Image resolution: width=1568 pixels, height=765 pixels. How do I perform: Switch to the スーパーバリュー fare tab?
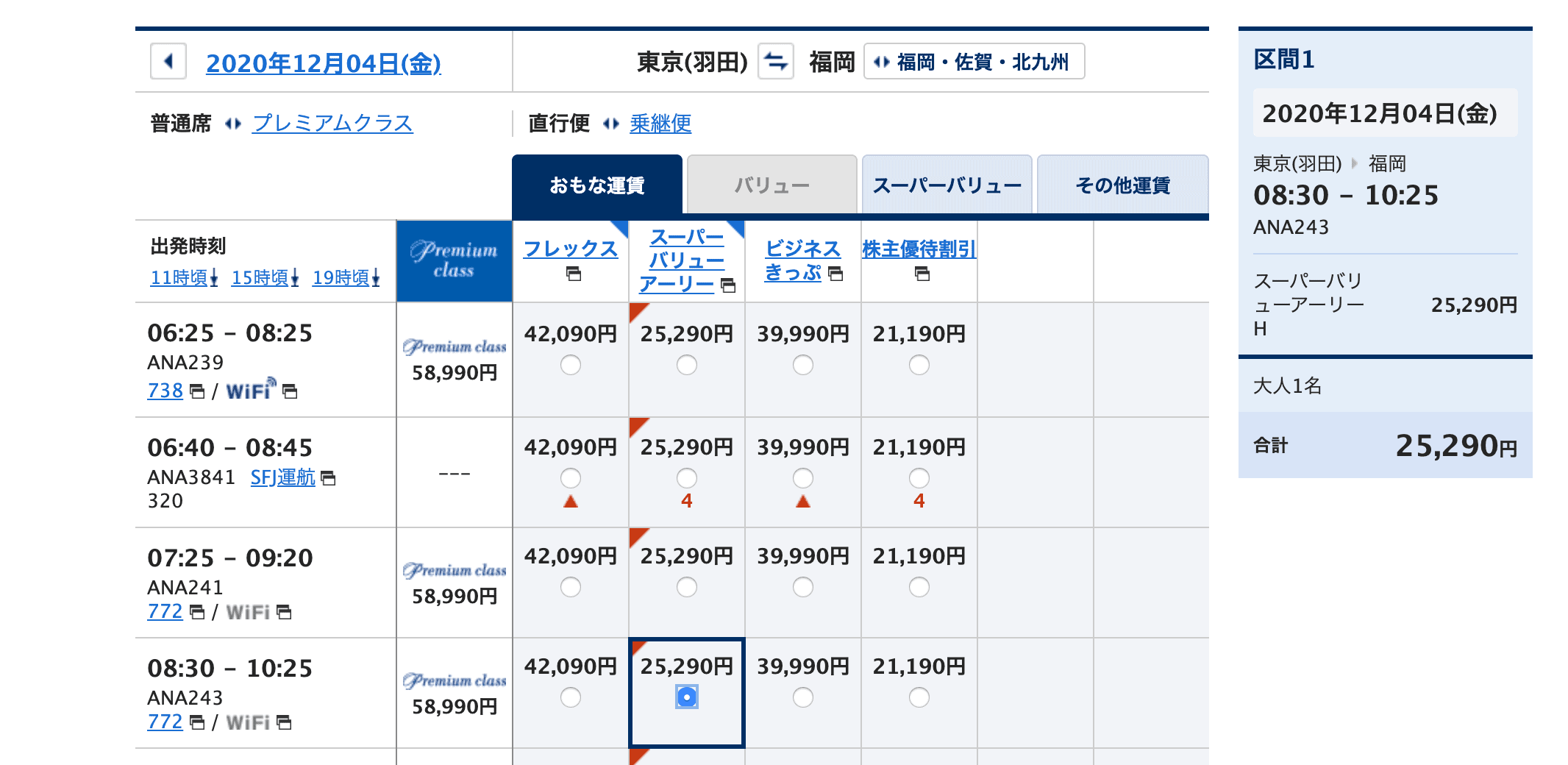point(947,184)
